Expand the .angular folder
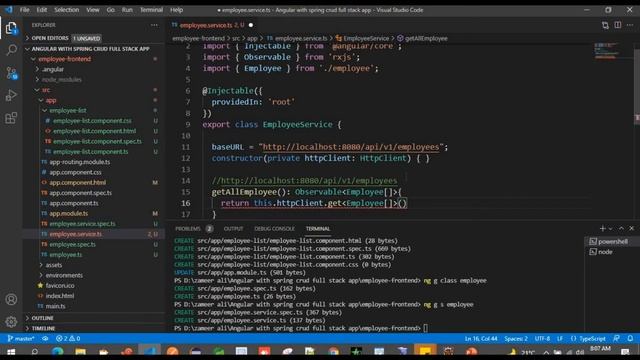Screen dimensions: 640x360 tap(53, 69)
